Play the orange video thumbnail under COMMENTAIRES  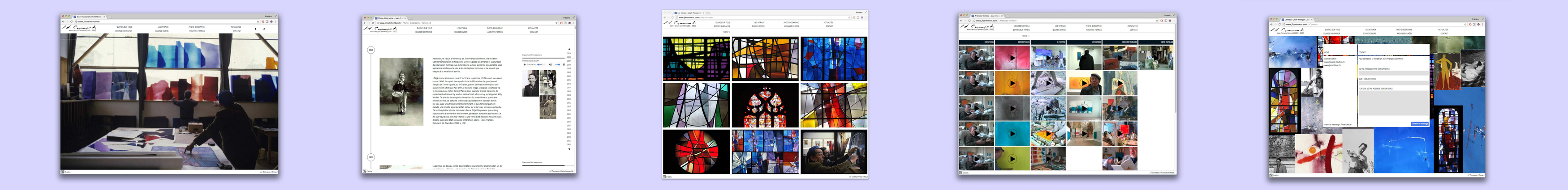[x=1013, y=83]
